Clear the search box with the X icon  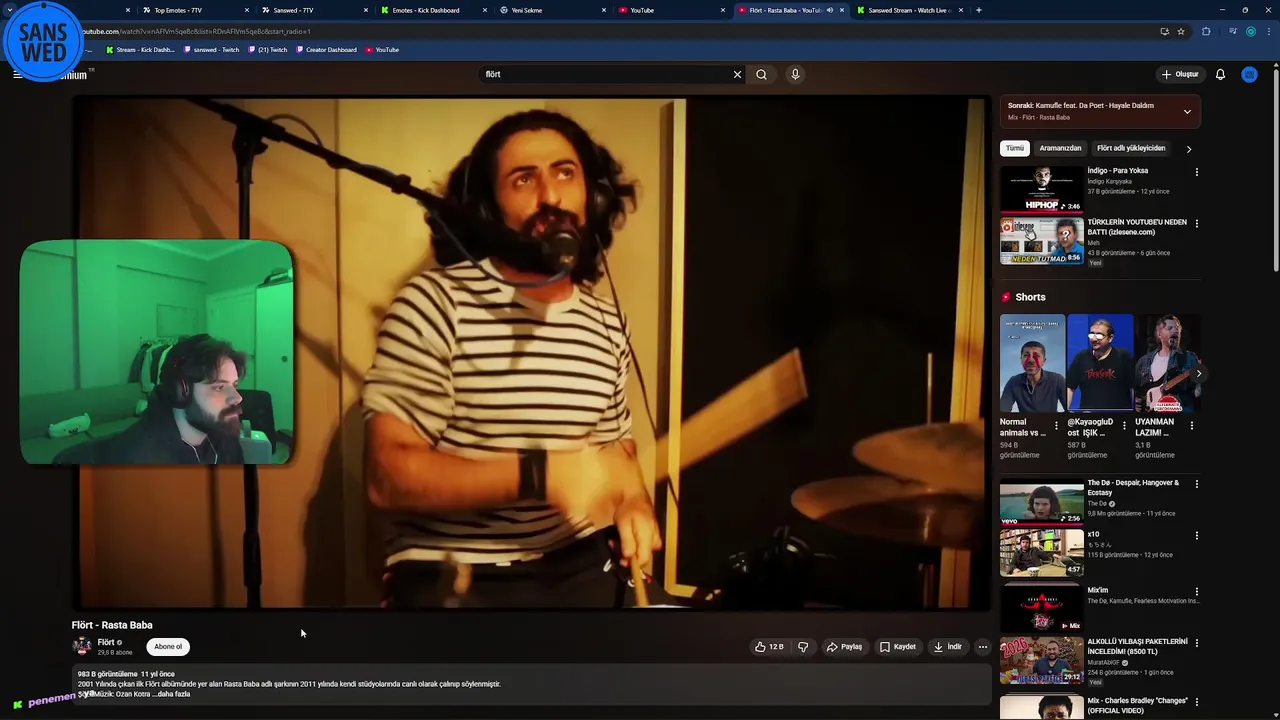pos(737,74)
